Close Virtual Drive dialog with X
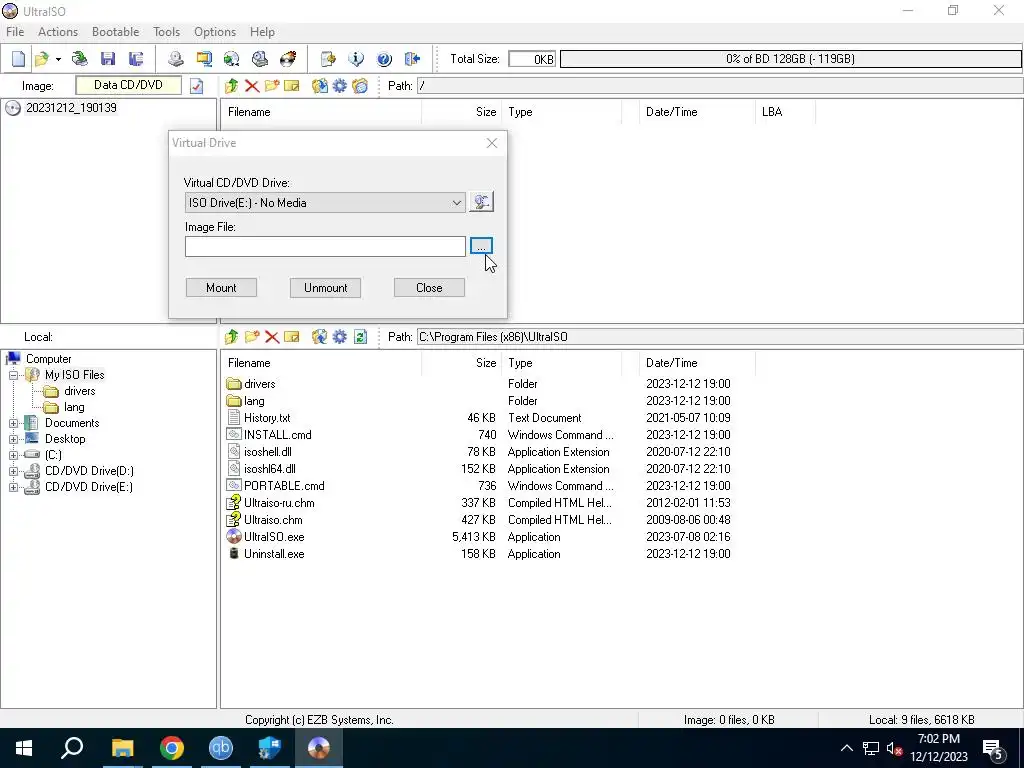 pos(492,143)
